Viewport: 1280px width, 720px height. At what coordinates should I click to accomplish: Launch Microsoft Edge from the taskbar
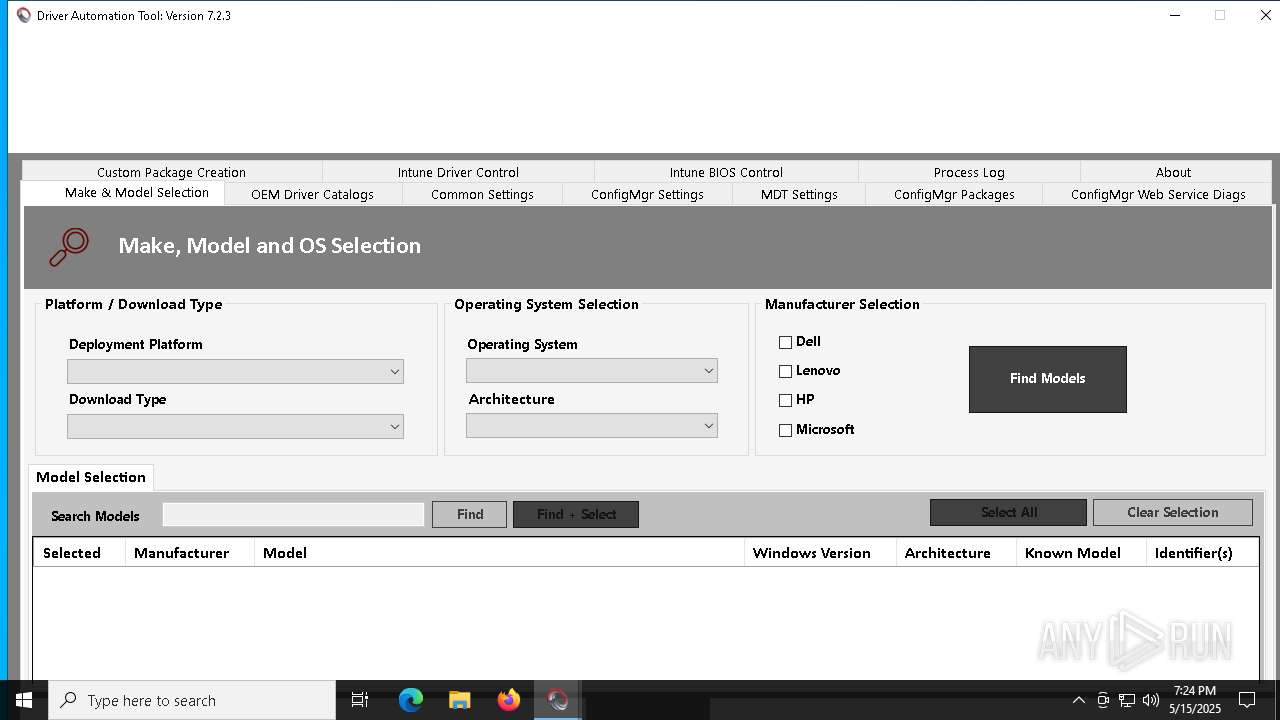411,700
